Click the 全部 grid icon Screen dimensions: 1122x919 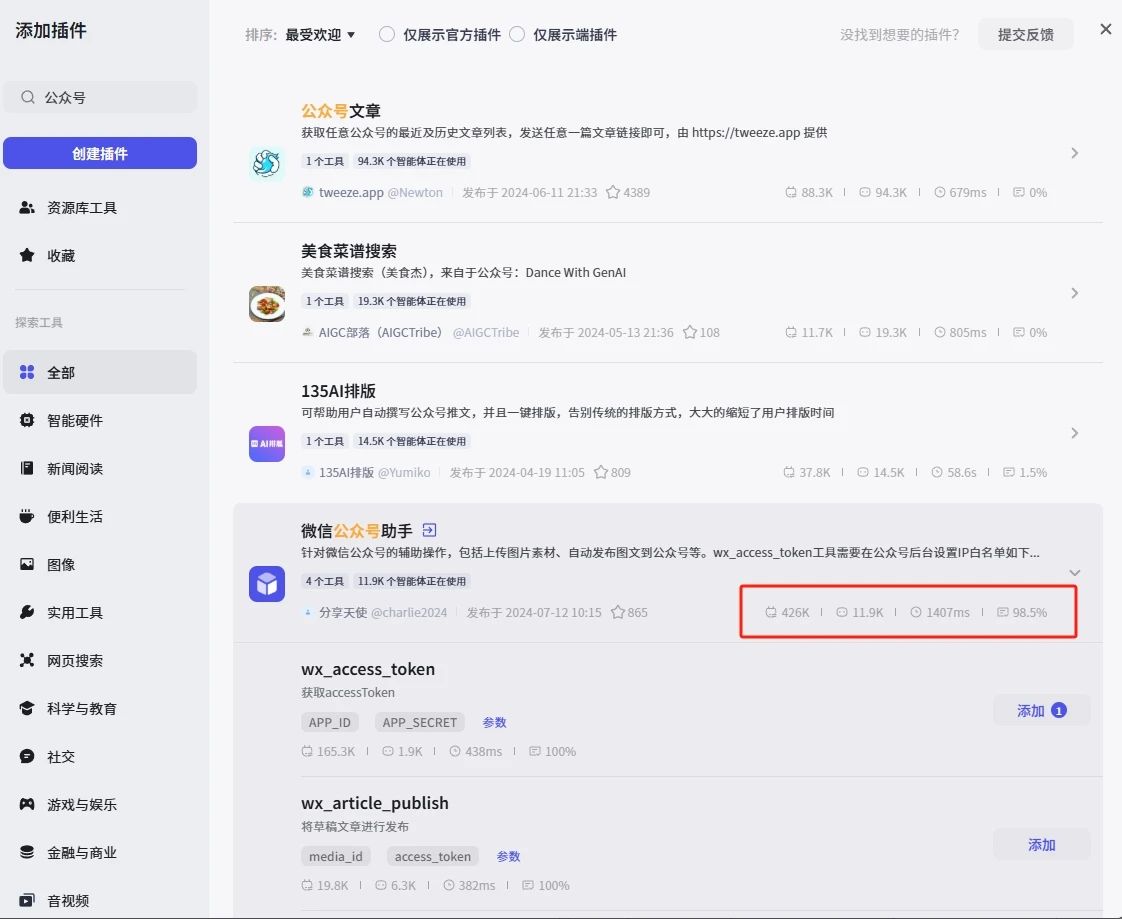click(27, 372)
